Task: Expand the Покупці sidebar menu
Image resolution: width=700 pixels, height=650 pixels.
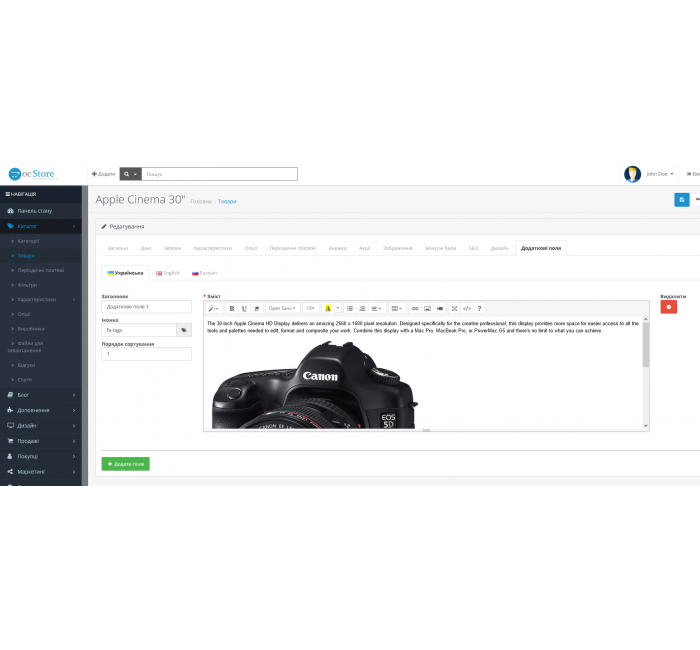Action: [x=41, y=456]
